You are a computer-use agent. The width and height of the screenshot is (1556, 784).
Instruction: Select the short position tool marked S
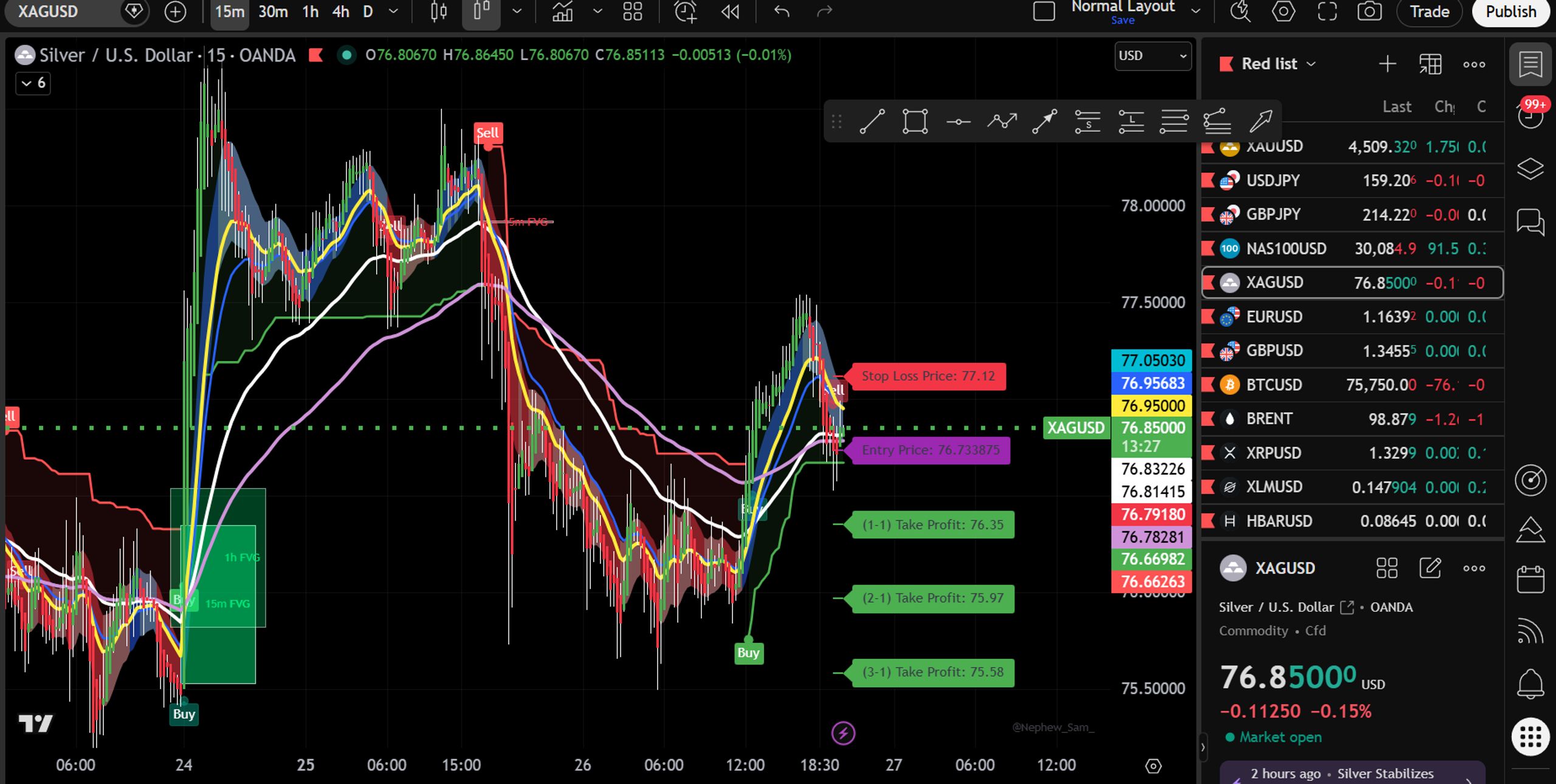click(x=1087, y=122)
